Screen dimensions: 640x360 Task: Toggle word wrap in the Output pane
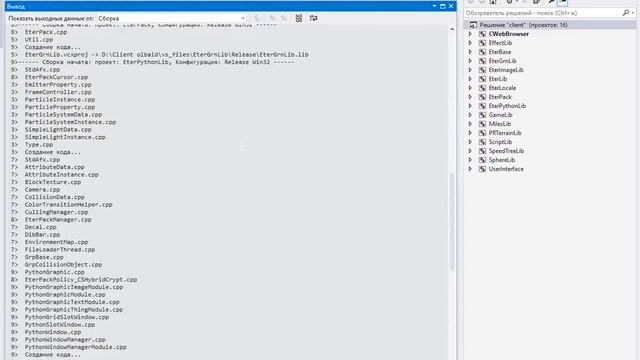[313, 18]
